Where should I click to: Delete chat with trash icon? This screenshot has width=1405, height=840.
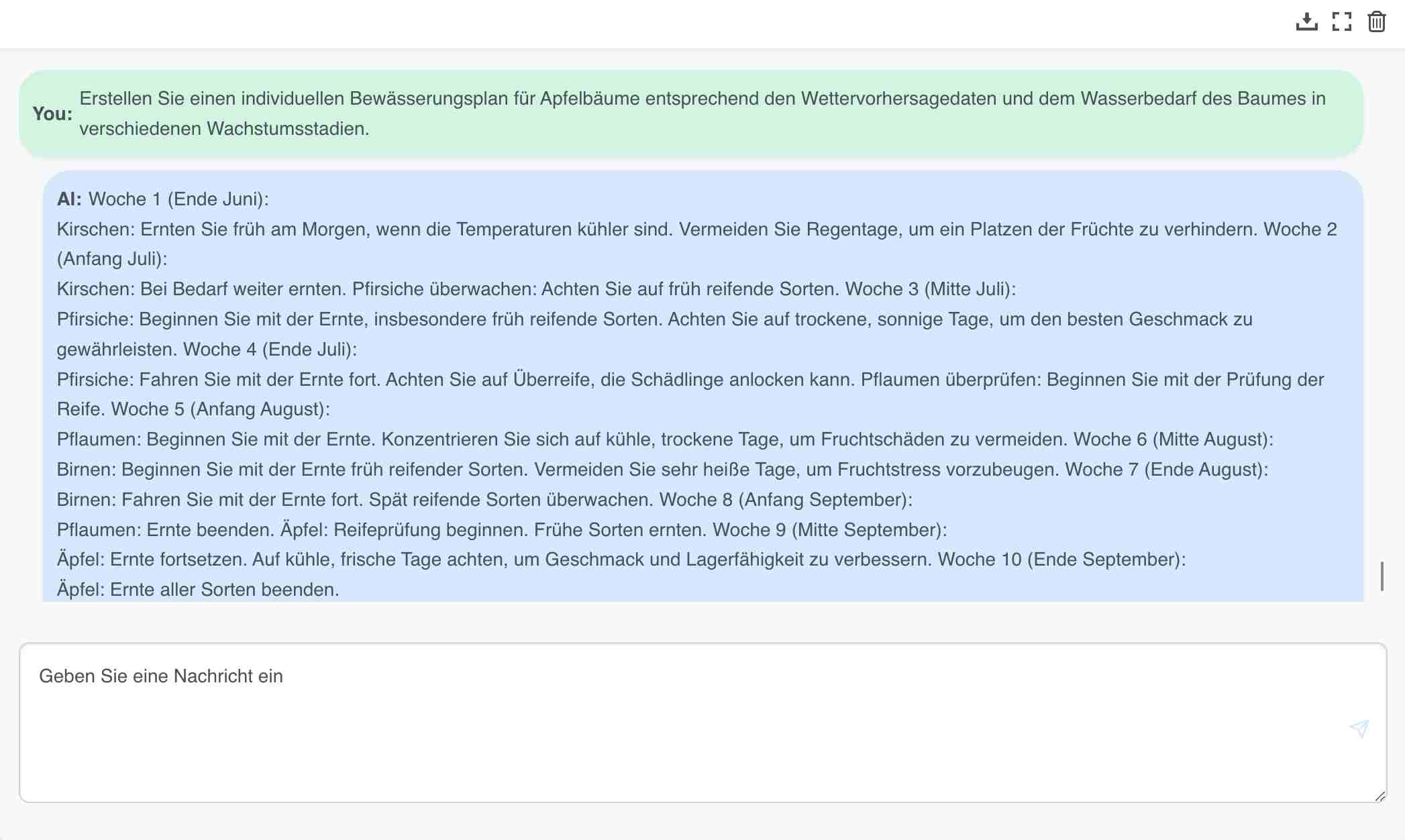[1377, 21]
